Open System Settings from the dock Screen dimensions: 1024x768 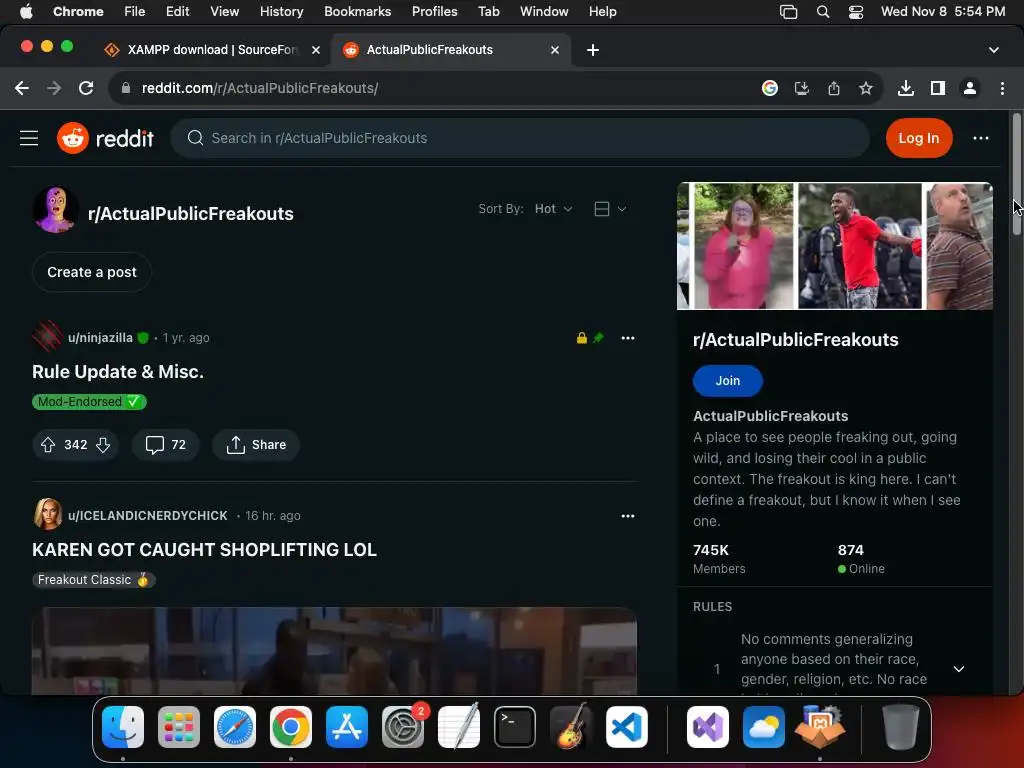pyautogui.click(x=403, y=727)
